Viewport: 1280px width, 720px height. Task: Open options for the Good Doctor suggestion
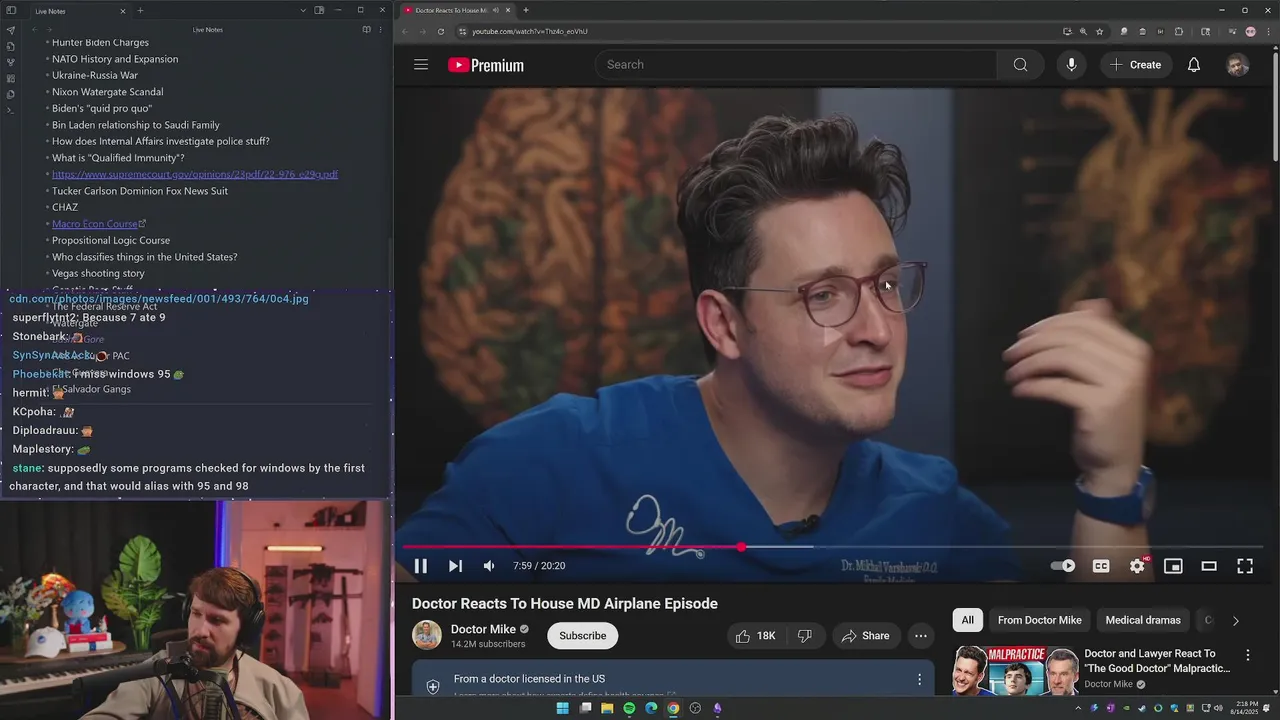1248,656
